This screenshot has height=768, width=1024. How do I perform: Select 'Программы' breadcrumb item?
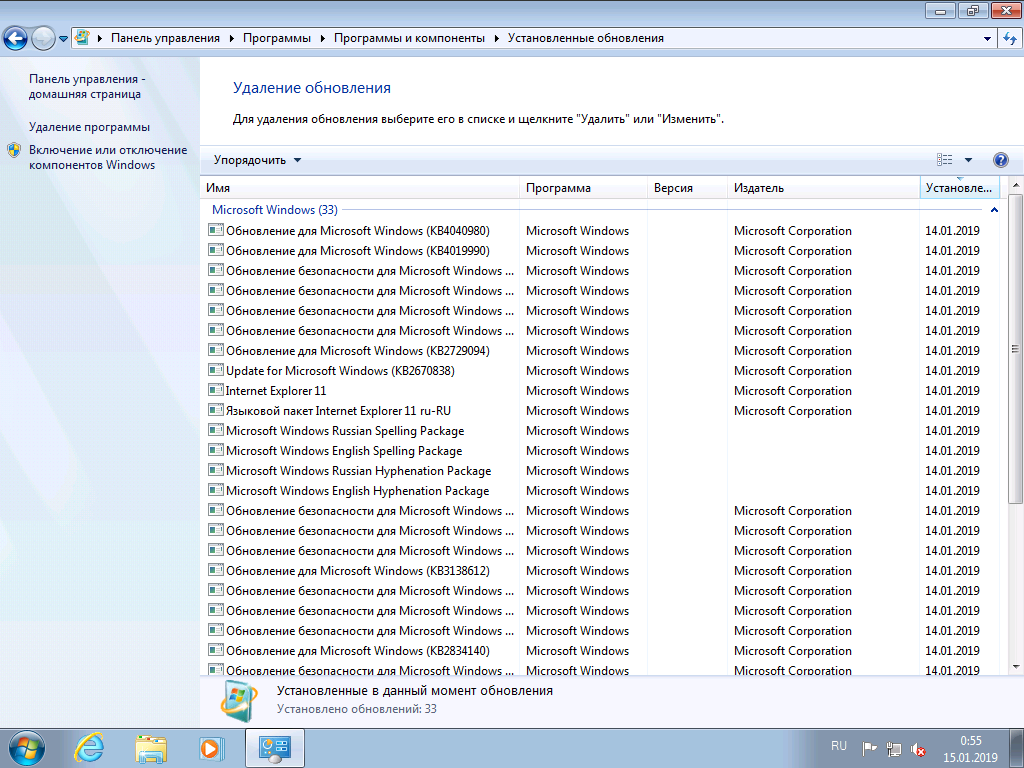point(277,38)
